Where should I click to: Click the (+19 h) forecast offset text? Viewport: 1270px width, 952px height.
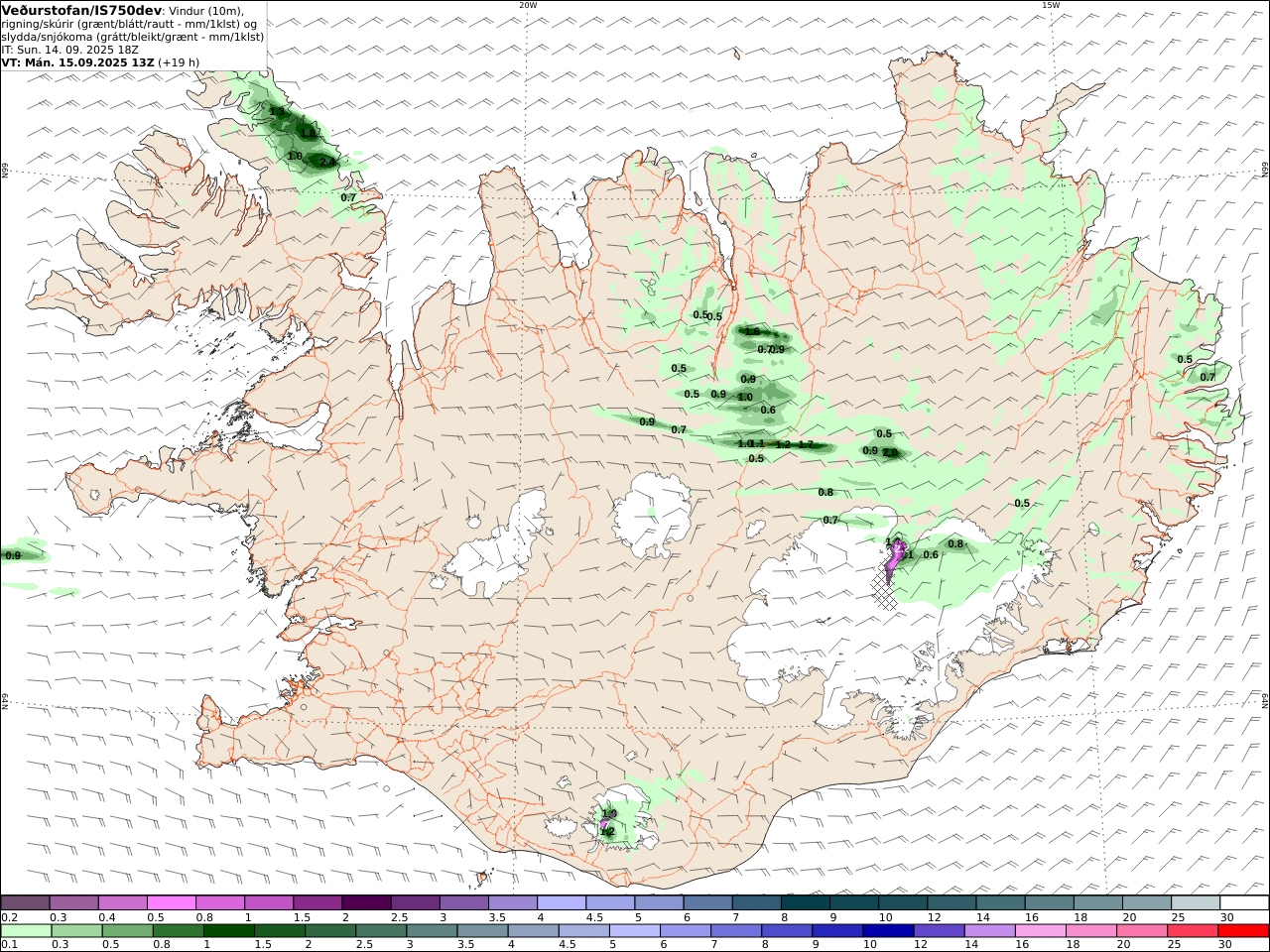[x=179, y=62]
